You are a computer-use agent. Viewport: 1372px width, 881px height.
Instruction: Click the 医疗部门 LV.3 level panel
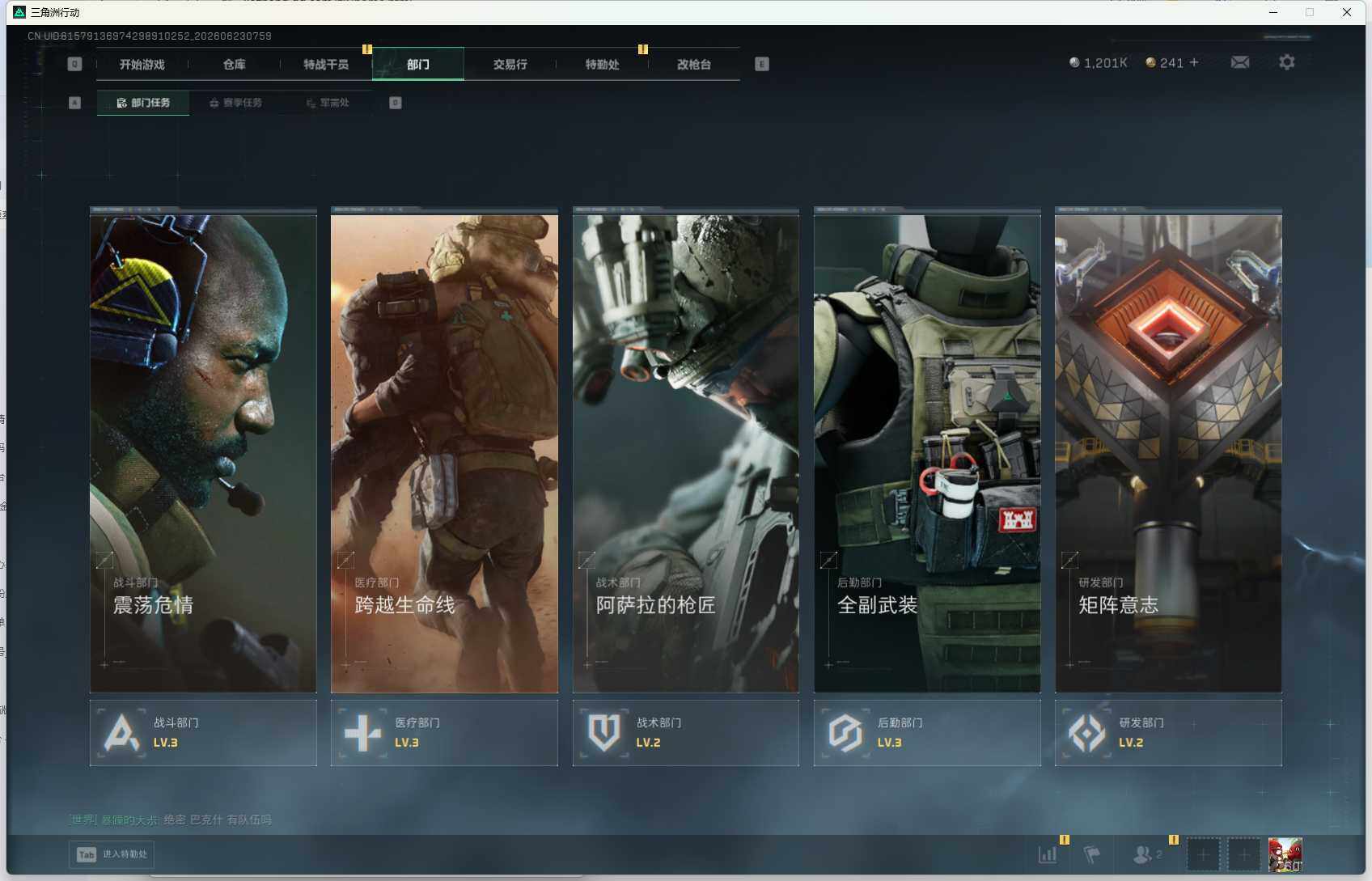444,733
